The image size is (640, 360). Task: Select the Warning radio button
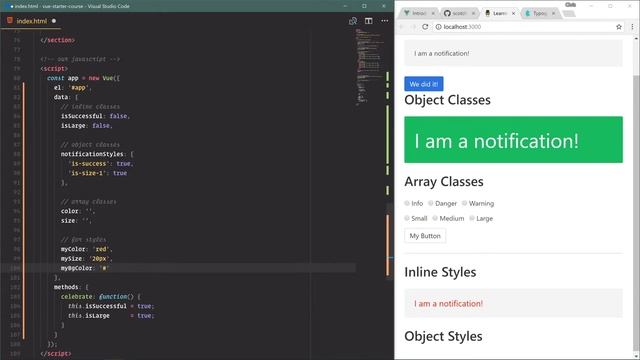point(464,203)
